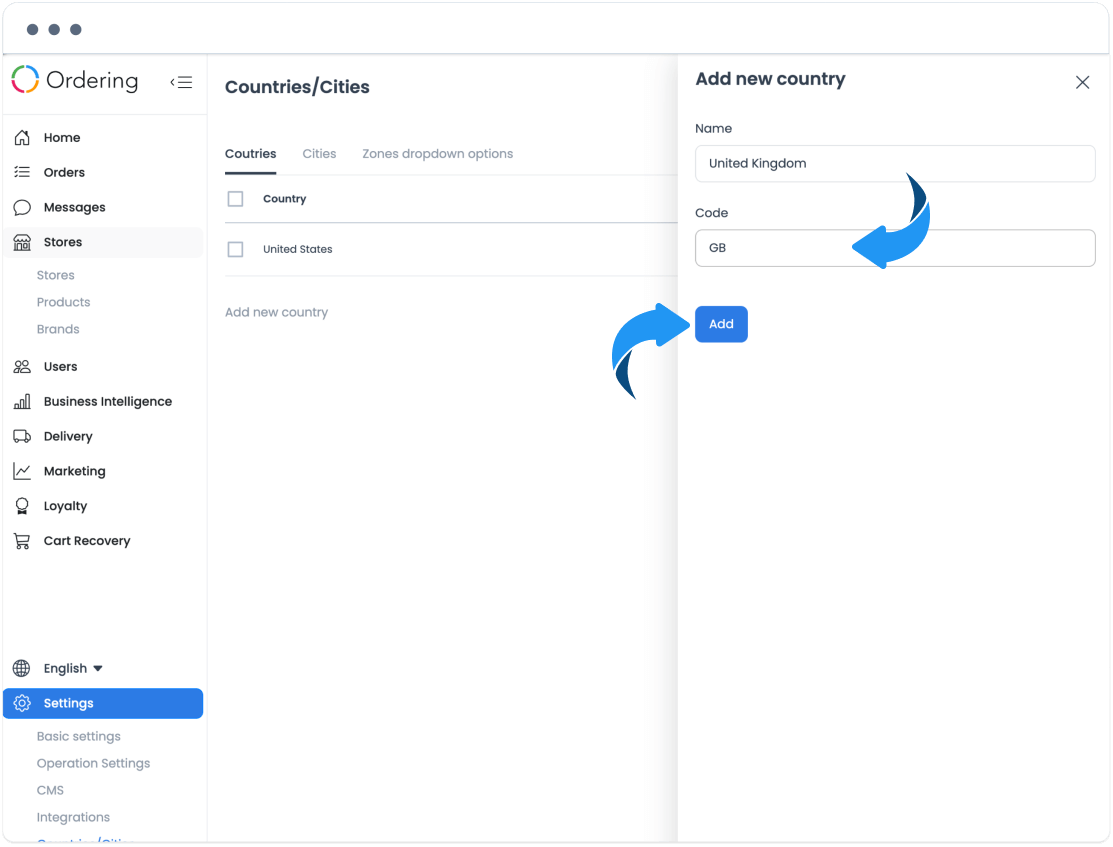This screenshot has height=847, width=1113.
Task: Open Operation Settings under Settings
Action: (x=94, y=763)
